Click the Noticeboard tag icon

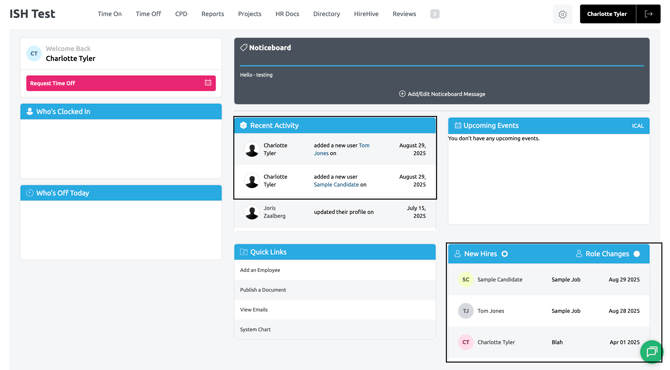click(244, 47)
